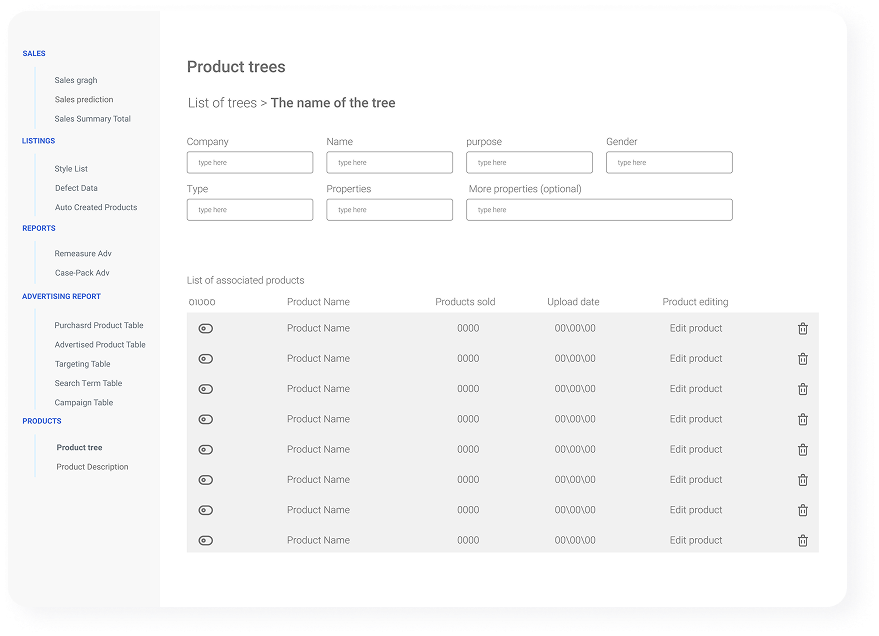Click the Product Name column header

click(318, 302)
